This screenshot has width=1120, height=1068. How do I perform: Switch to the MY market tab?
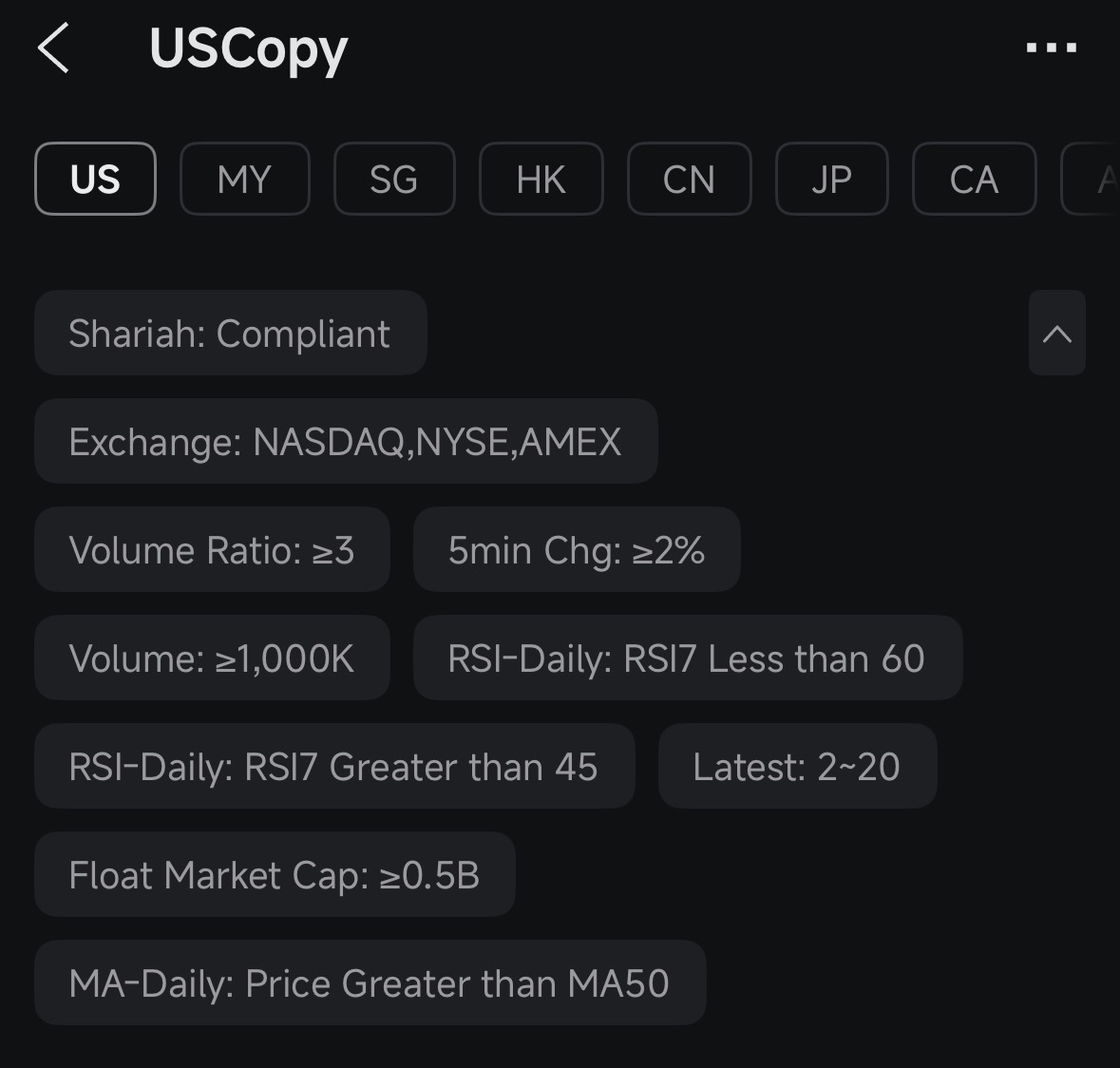coord(244,179)
